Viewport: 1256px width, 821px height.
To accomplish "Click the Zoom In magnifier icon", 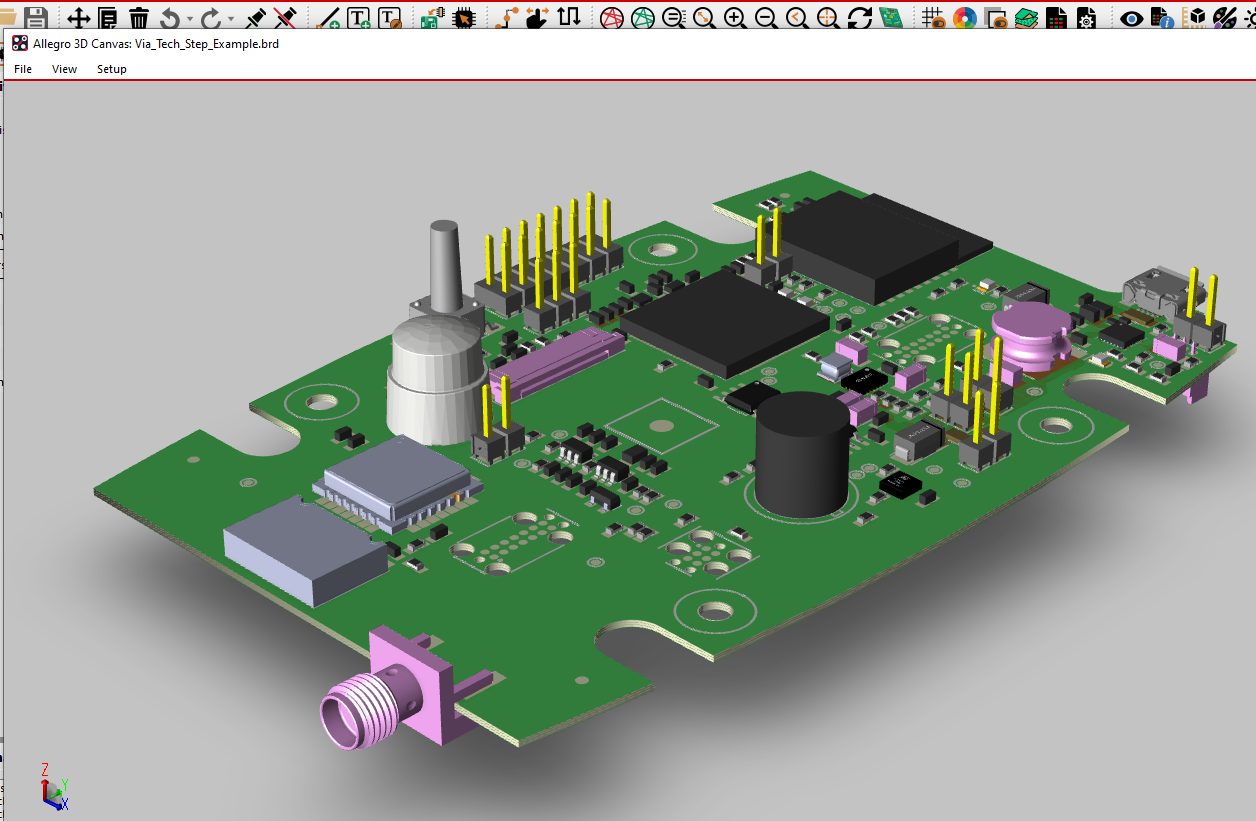I will click(x=735, y=17).
